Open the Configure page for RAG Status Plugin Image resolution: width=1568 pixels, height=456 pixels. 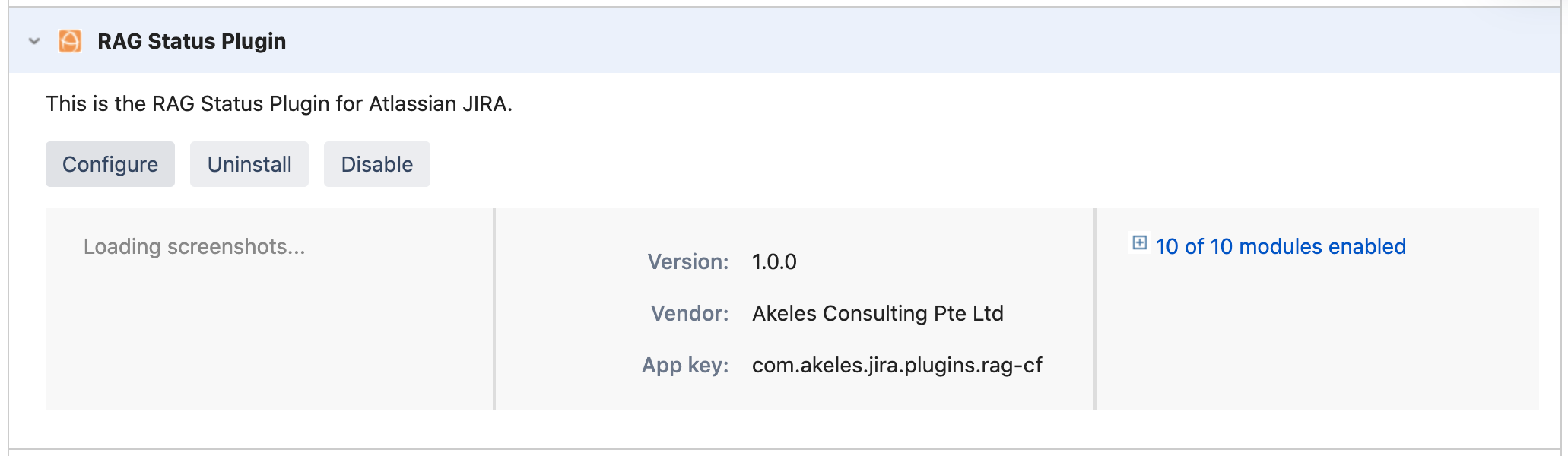(x=110, y=163)
